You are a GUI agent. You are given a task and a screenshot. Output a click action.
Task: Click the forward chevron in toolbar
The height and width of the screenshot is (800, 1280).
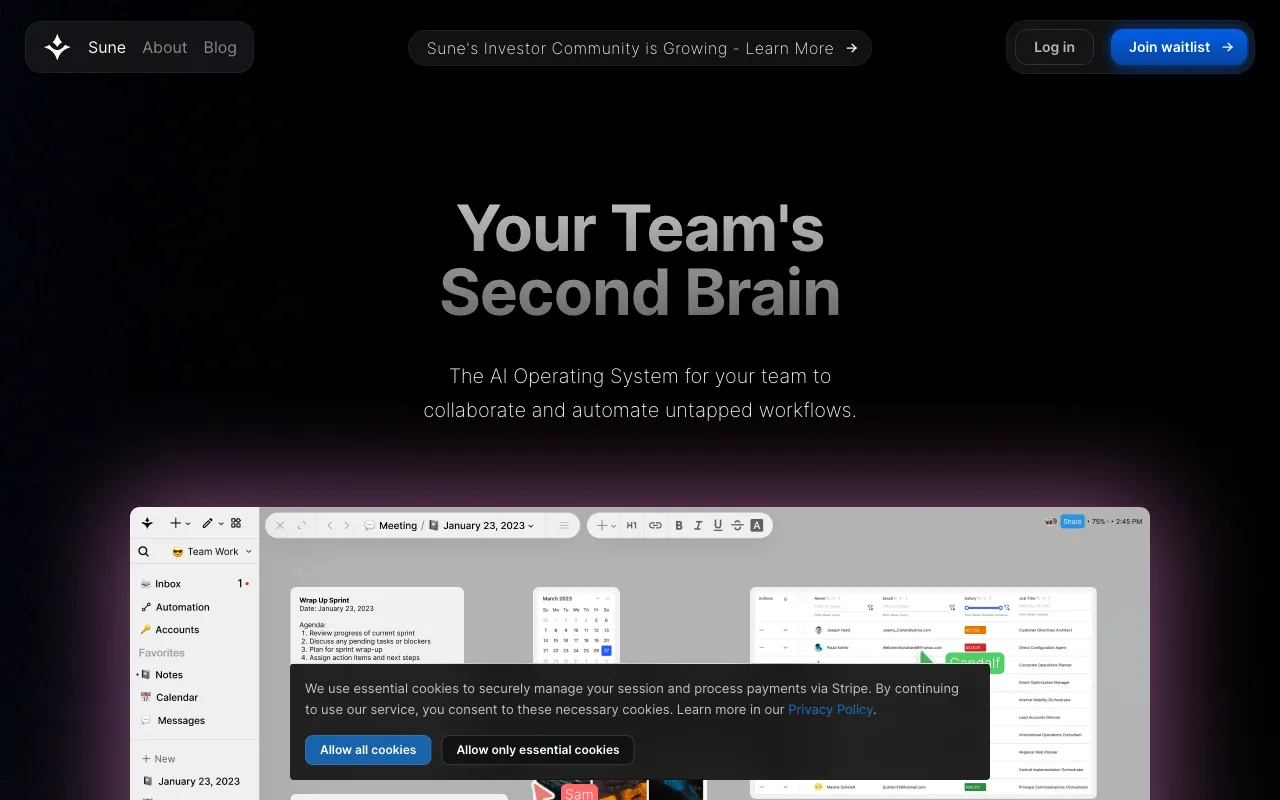(x=347, y=525)
